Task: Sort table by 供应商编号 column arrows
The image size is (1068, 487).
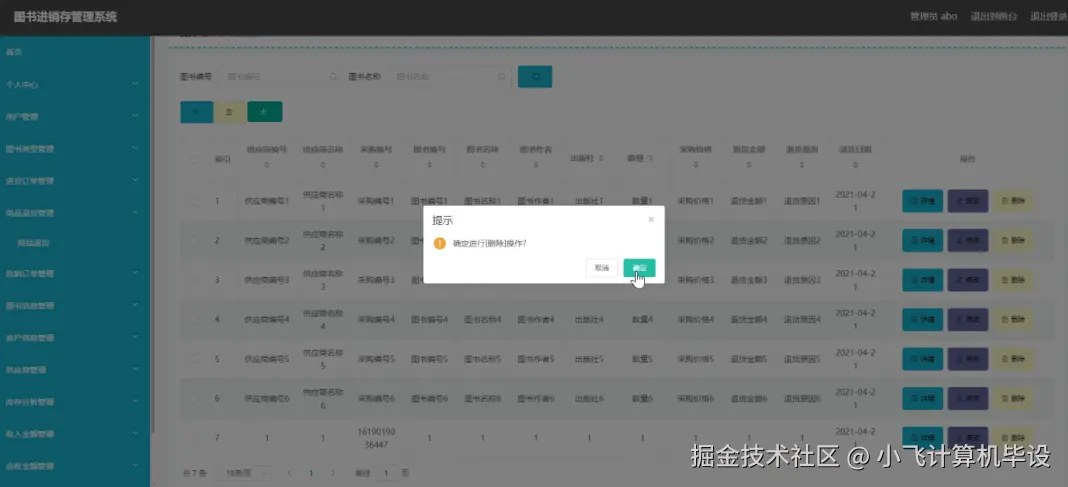Action: 266,166
